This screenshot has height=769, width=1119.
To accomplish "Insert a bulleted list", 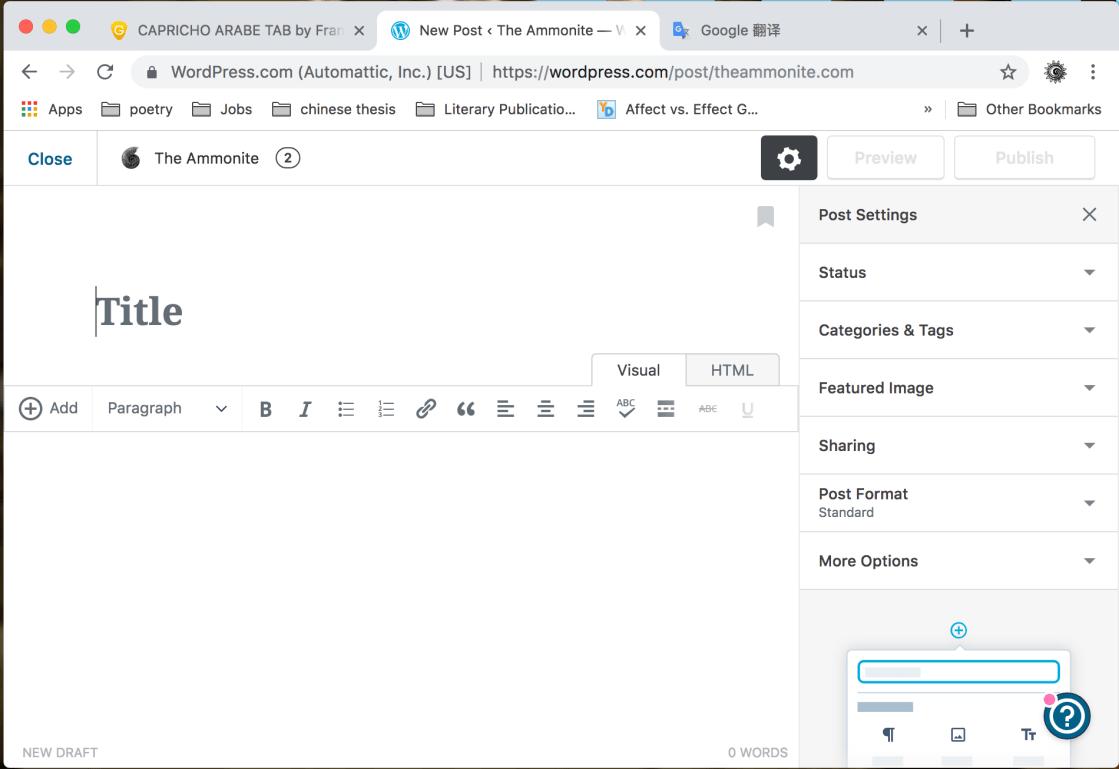I will 346,409.
